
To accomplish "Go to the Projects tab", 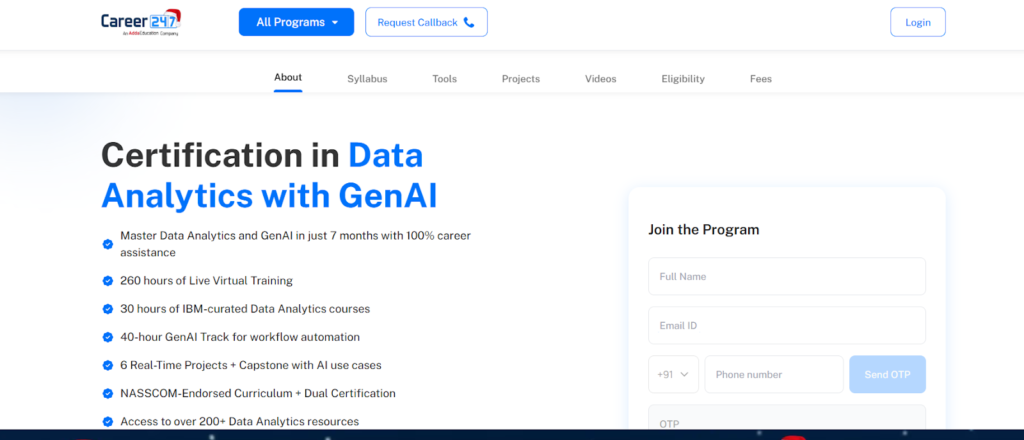I will pos(521,79).
